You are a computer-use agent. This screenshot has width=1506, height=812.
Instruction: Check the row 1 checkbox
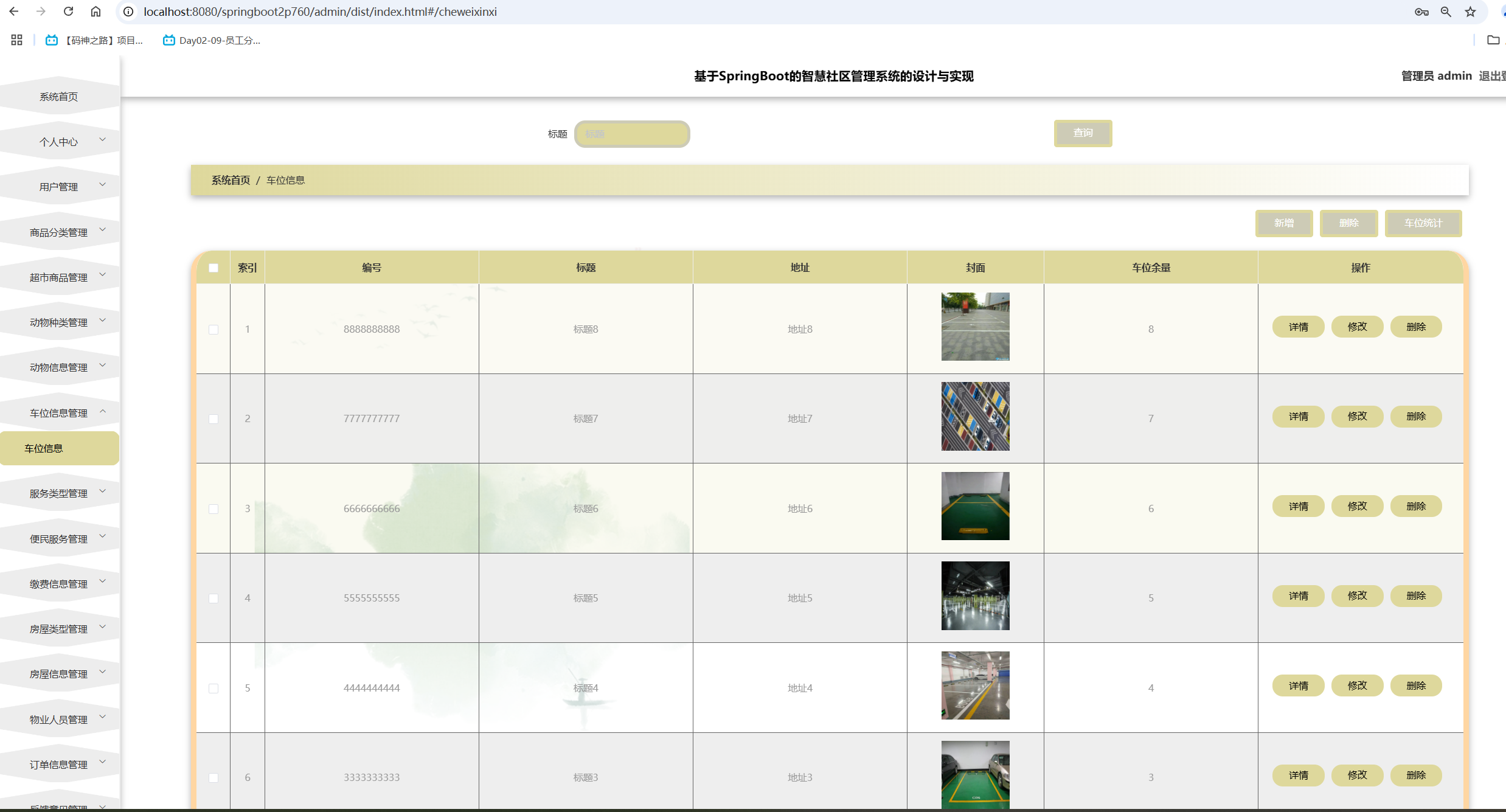click(x=213, y=329)
